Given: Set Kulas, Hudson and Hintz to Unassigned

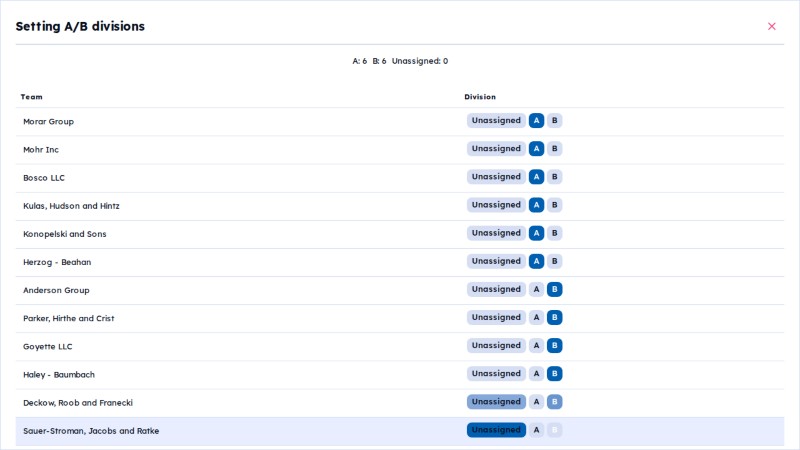Looking at the screenshot, I should click(496, 205).
